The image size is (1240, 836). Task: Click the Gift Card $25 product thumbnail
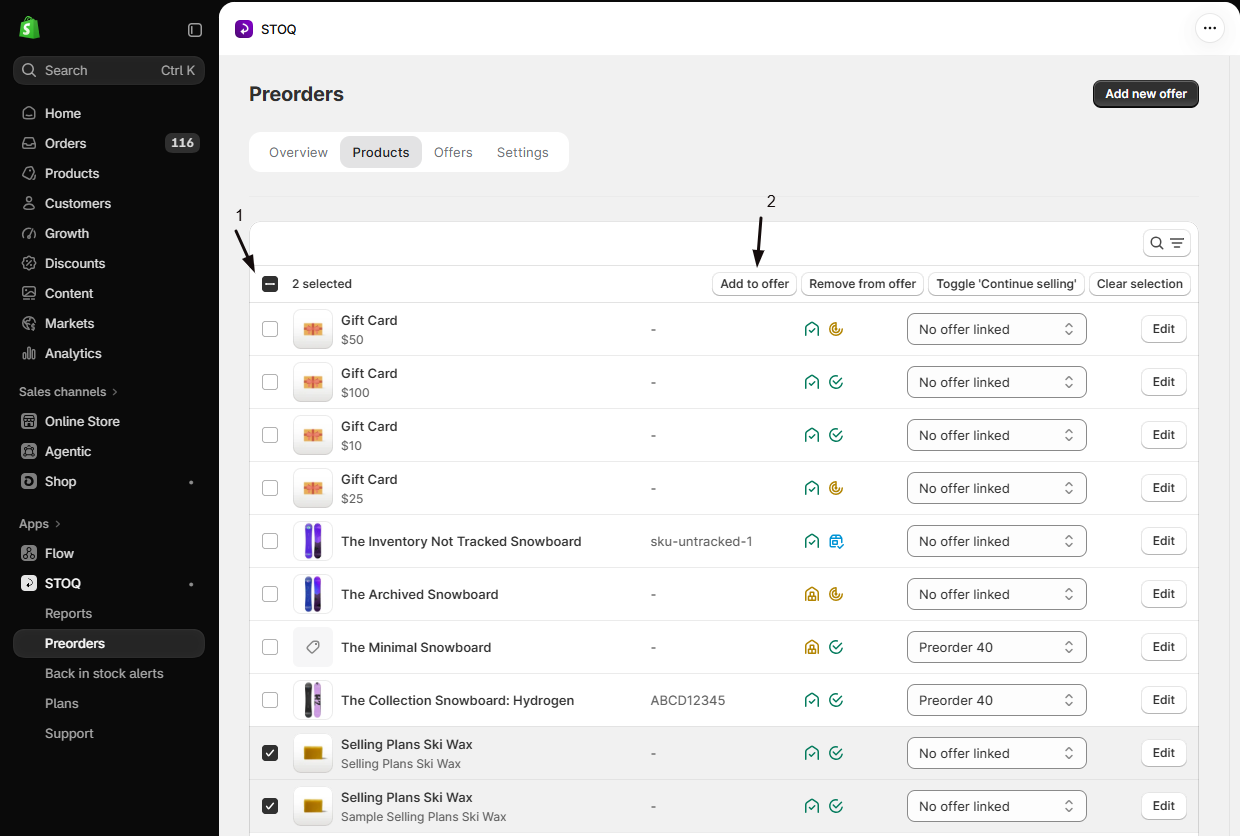pos(313,488)
